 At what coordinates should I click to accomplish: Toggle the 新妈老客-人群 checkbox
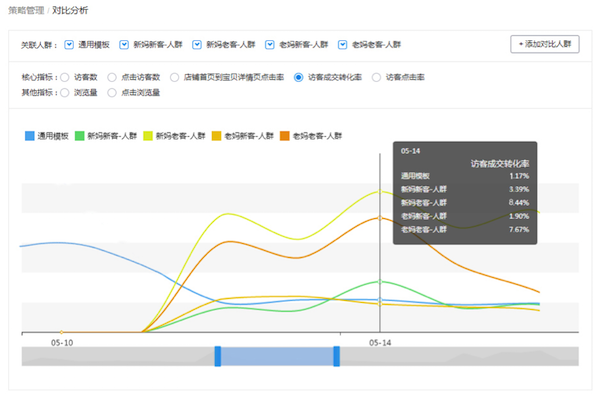click(197, 45)
